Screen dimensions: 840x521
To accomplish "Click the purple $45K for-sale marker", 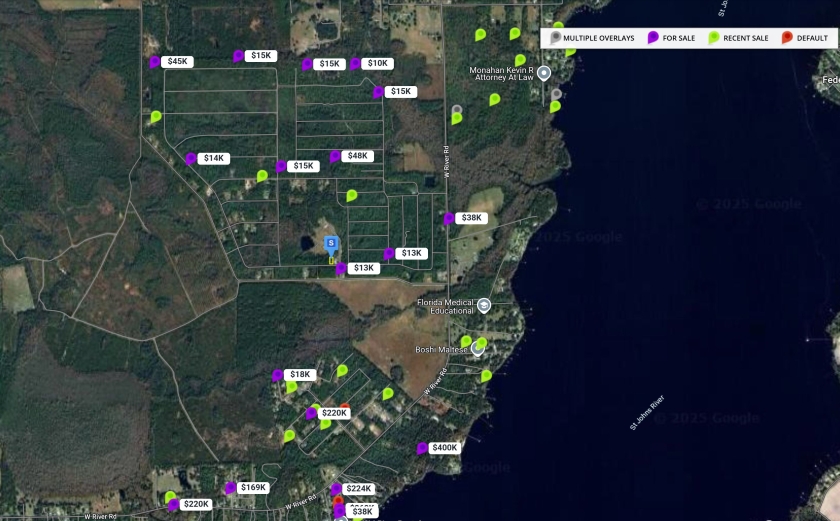I will coord(155,61).
